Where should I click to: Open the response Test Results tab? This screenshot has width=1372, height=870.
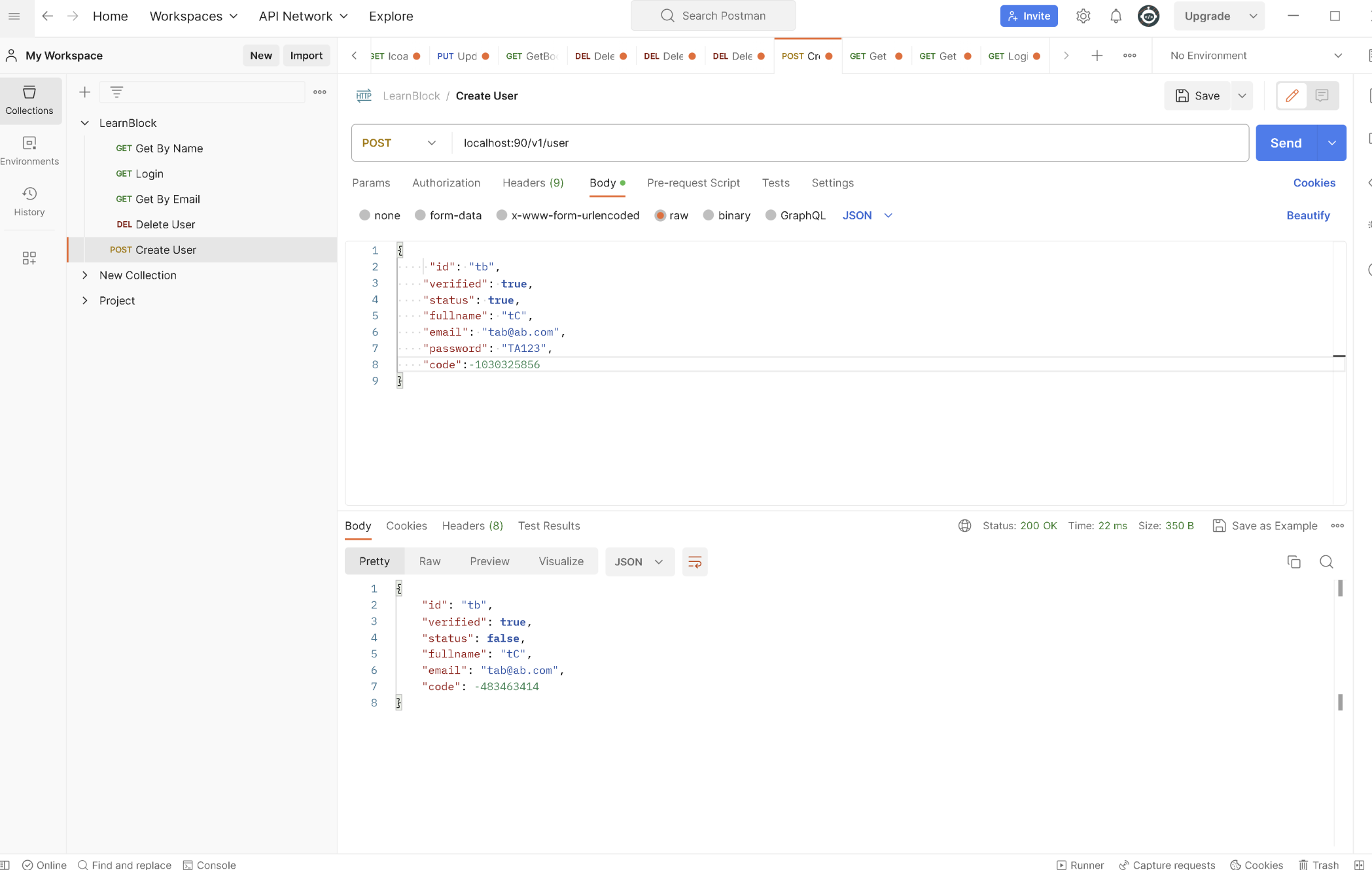(x=548, y=526)
